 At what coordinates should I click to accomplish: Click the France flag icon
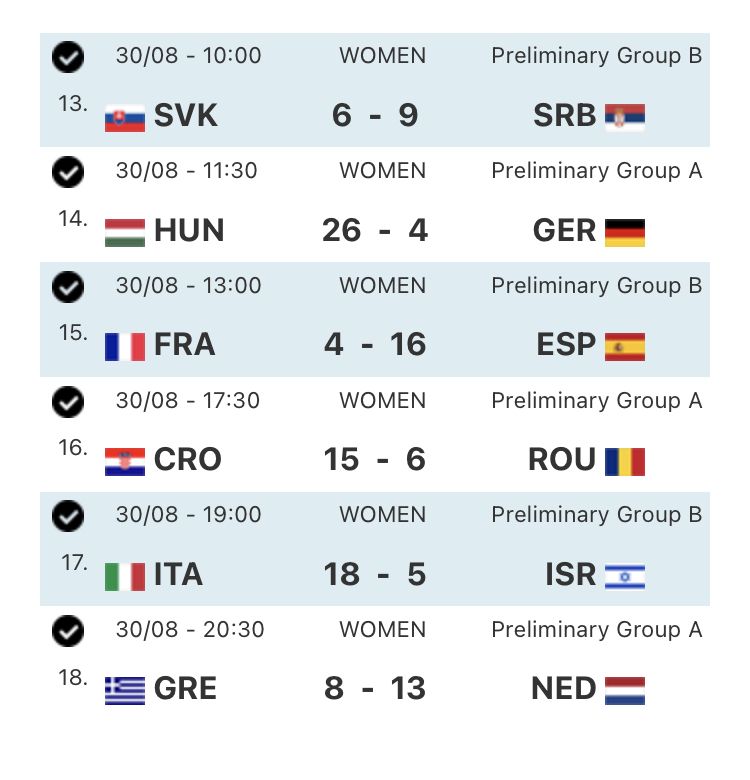click(x=125, y=347)
